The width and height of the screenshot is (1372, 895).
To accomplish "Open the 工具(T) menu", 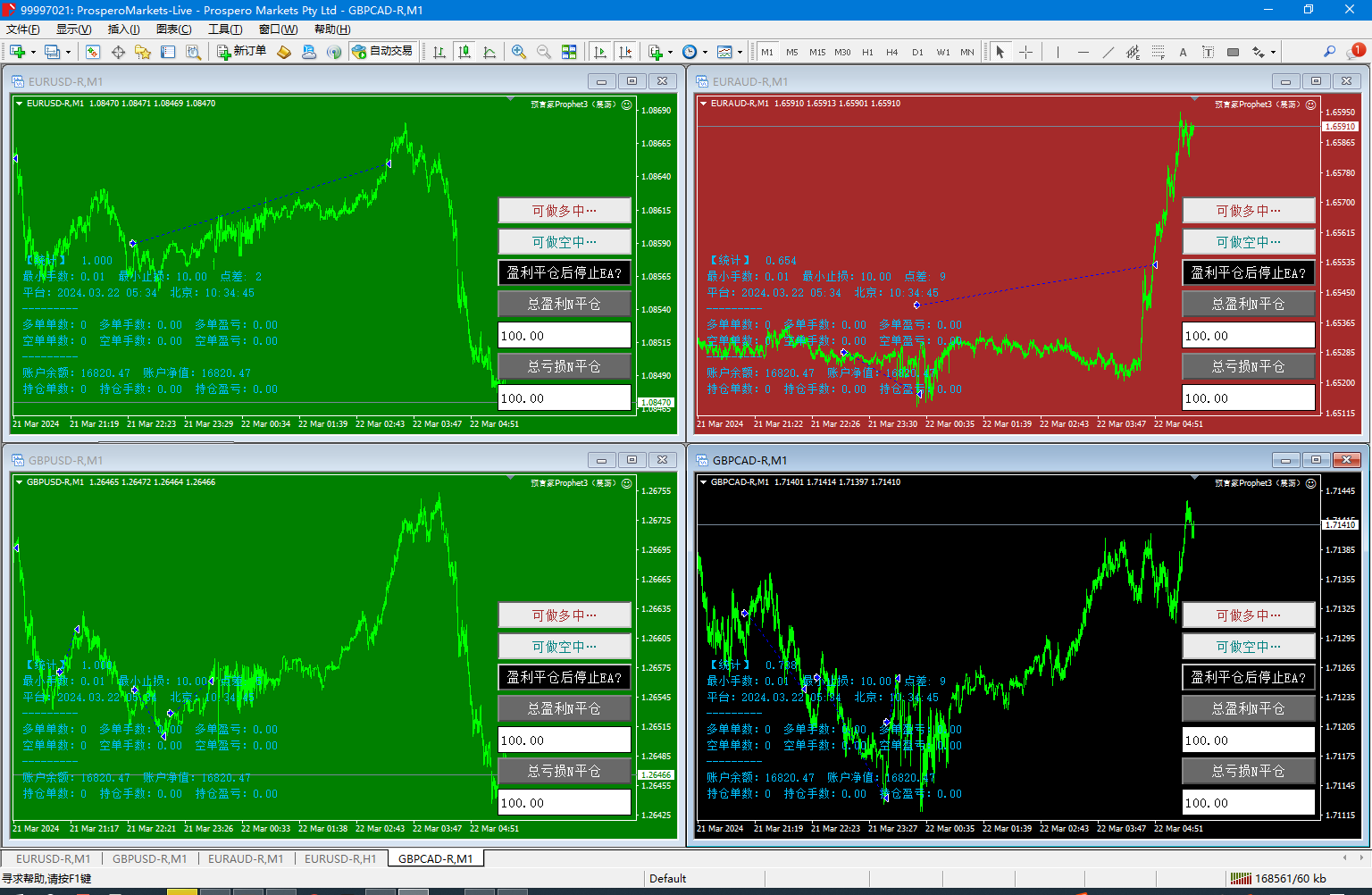I will tap(224, 29).
